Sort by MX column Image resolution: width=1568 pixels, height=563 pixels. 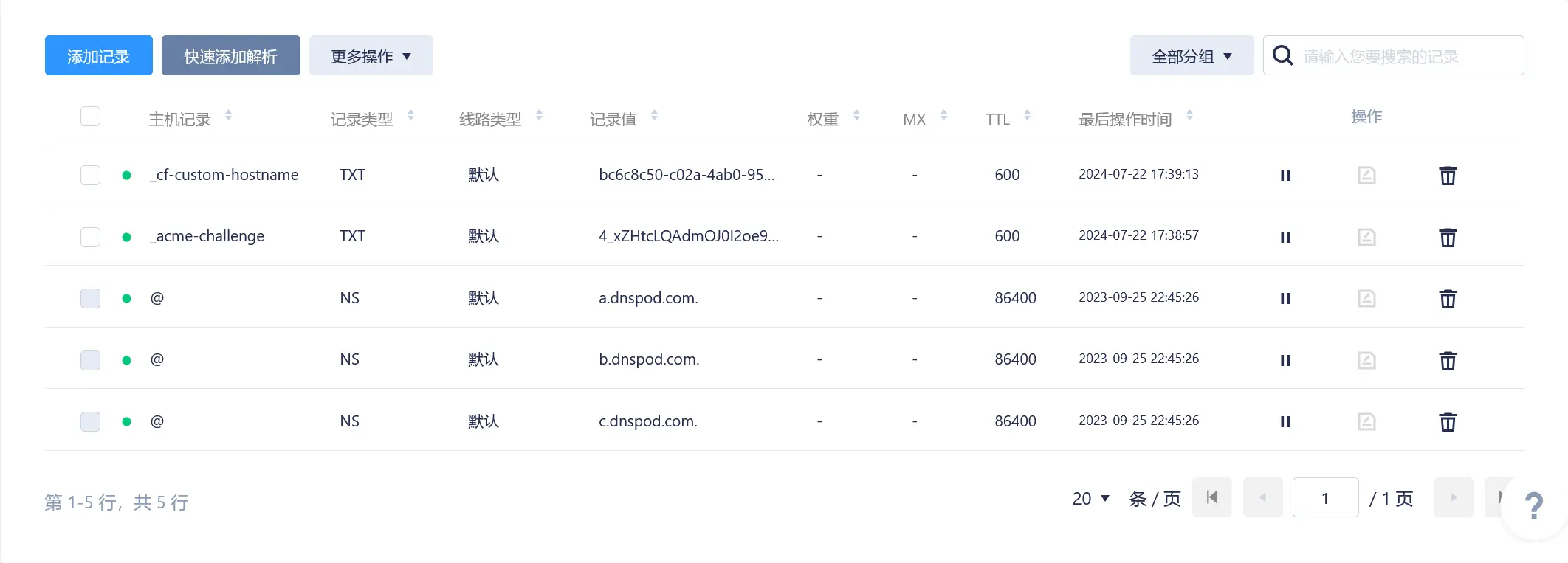[x=943, y=115]
